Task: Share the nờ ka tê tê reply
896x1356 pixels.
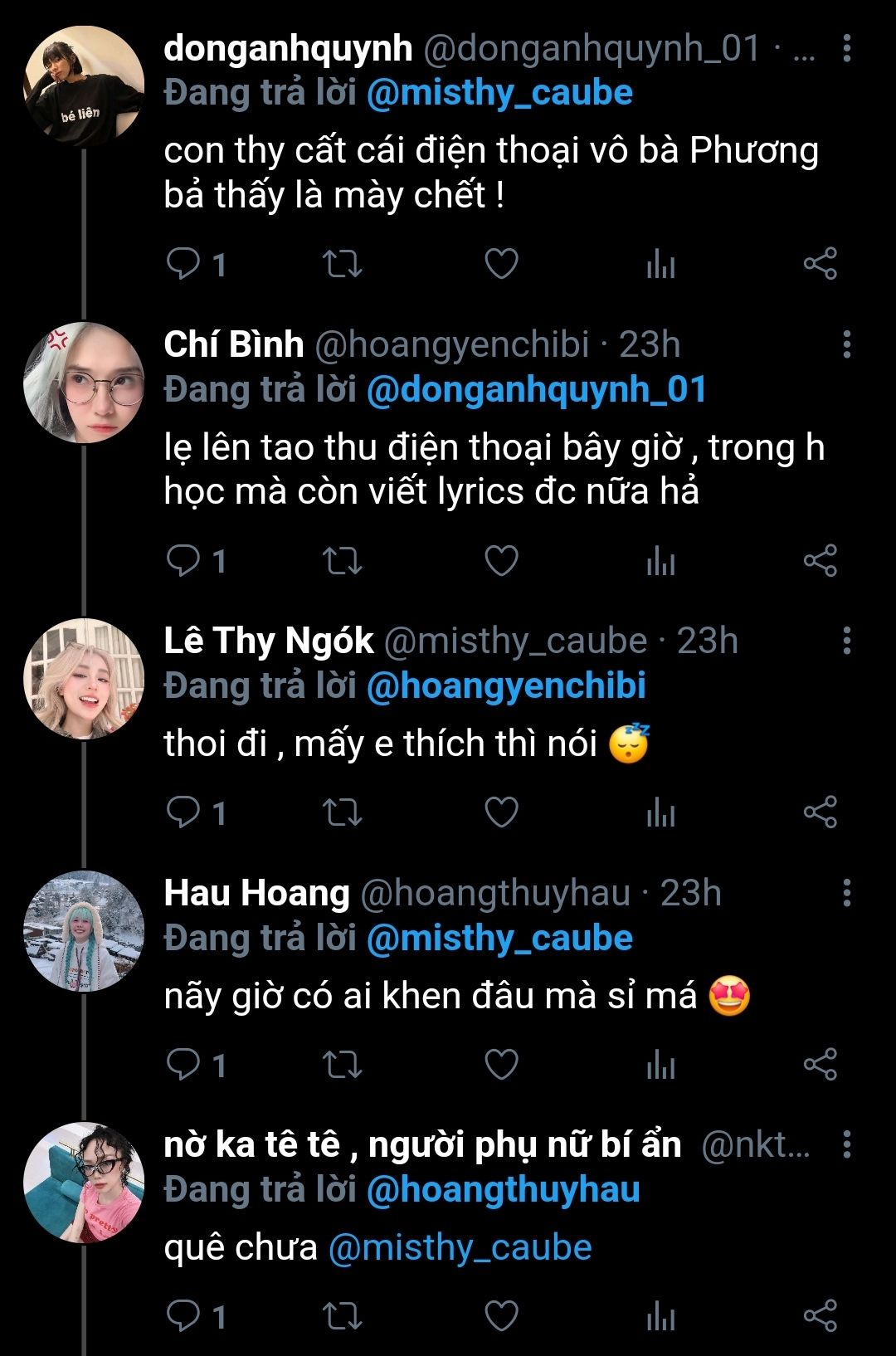Action: click(820, 1316)
